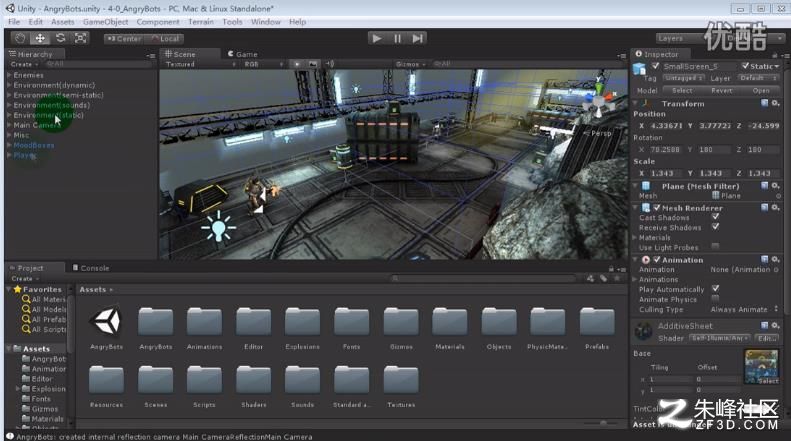Click the Pause button
791x441 pixels.
point(397,38)
